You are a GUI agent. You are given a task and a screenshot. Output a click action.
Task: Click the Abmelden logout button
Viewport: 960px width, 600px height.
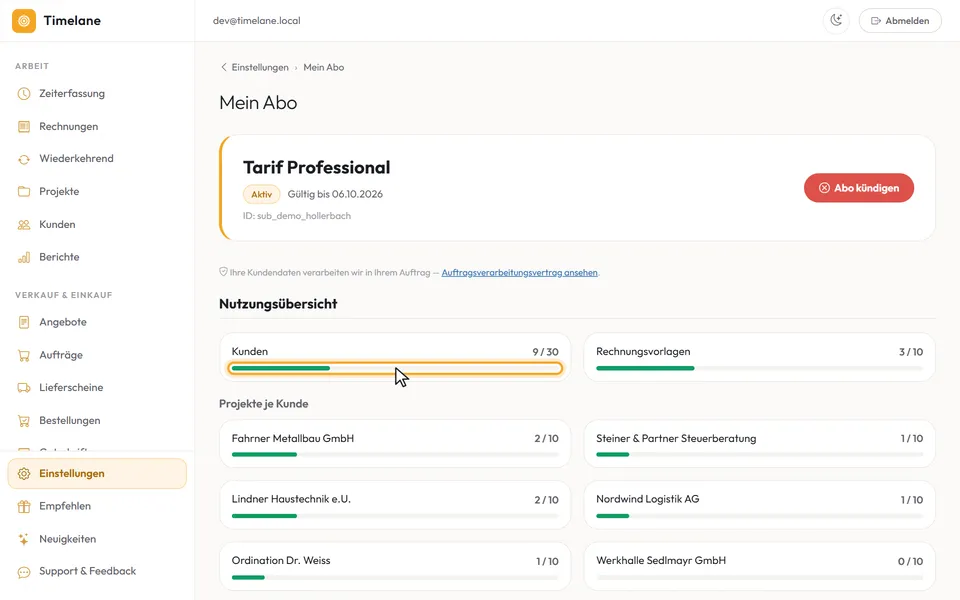900,21
